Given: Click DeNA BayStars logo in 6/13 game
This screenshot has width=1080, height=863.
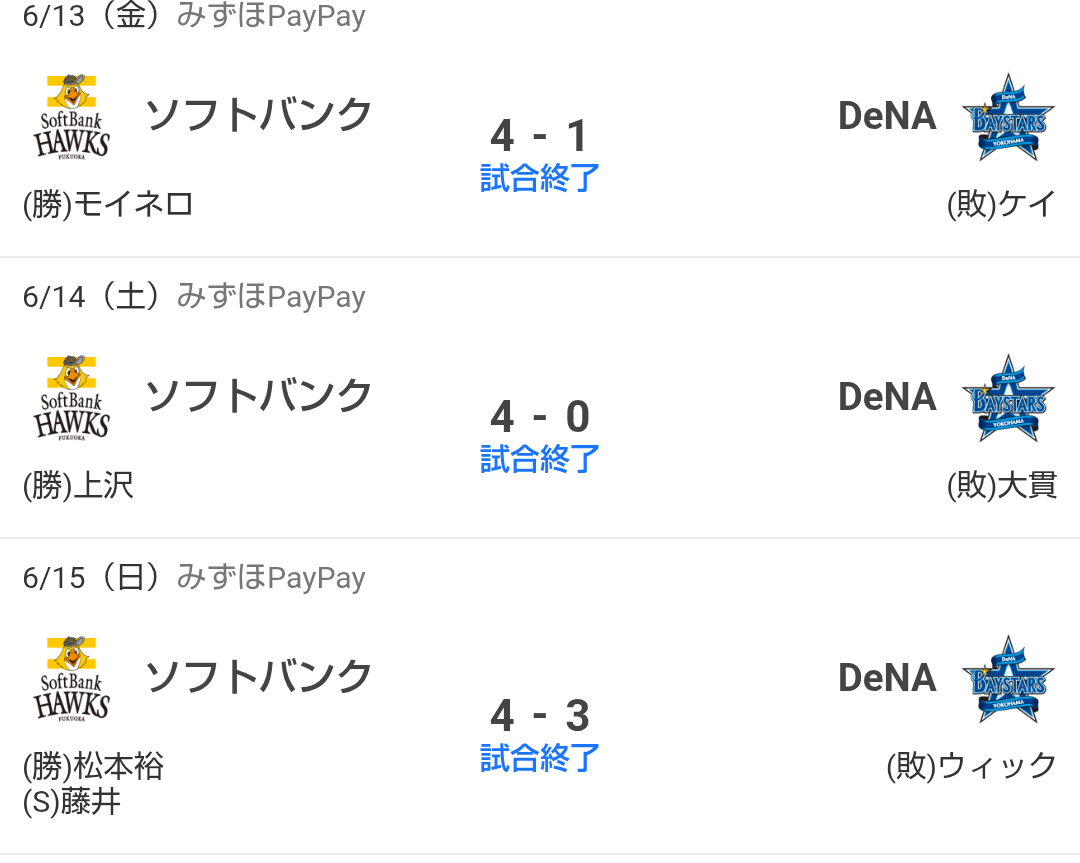Looking at the screenshot, I should coord(1009,117).
